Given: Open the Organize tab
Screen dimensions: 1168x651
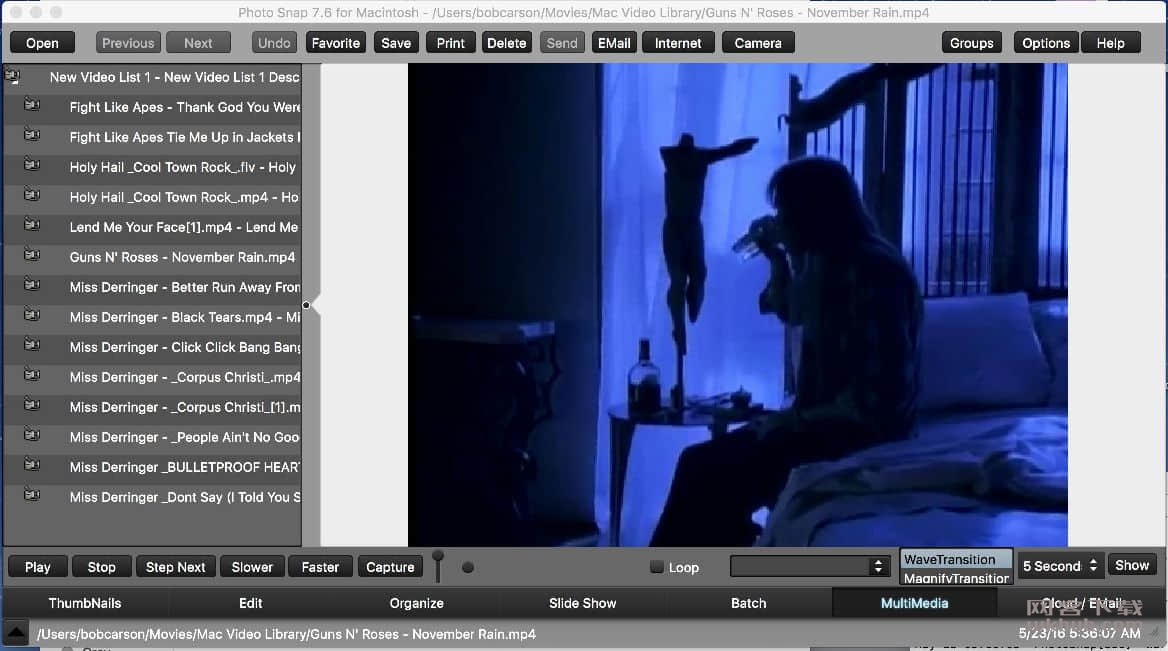Looking at the screenshot, I should 416,603.
